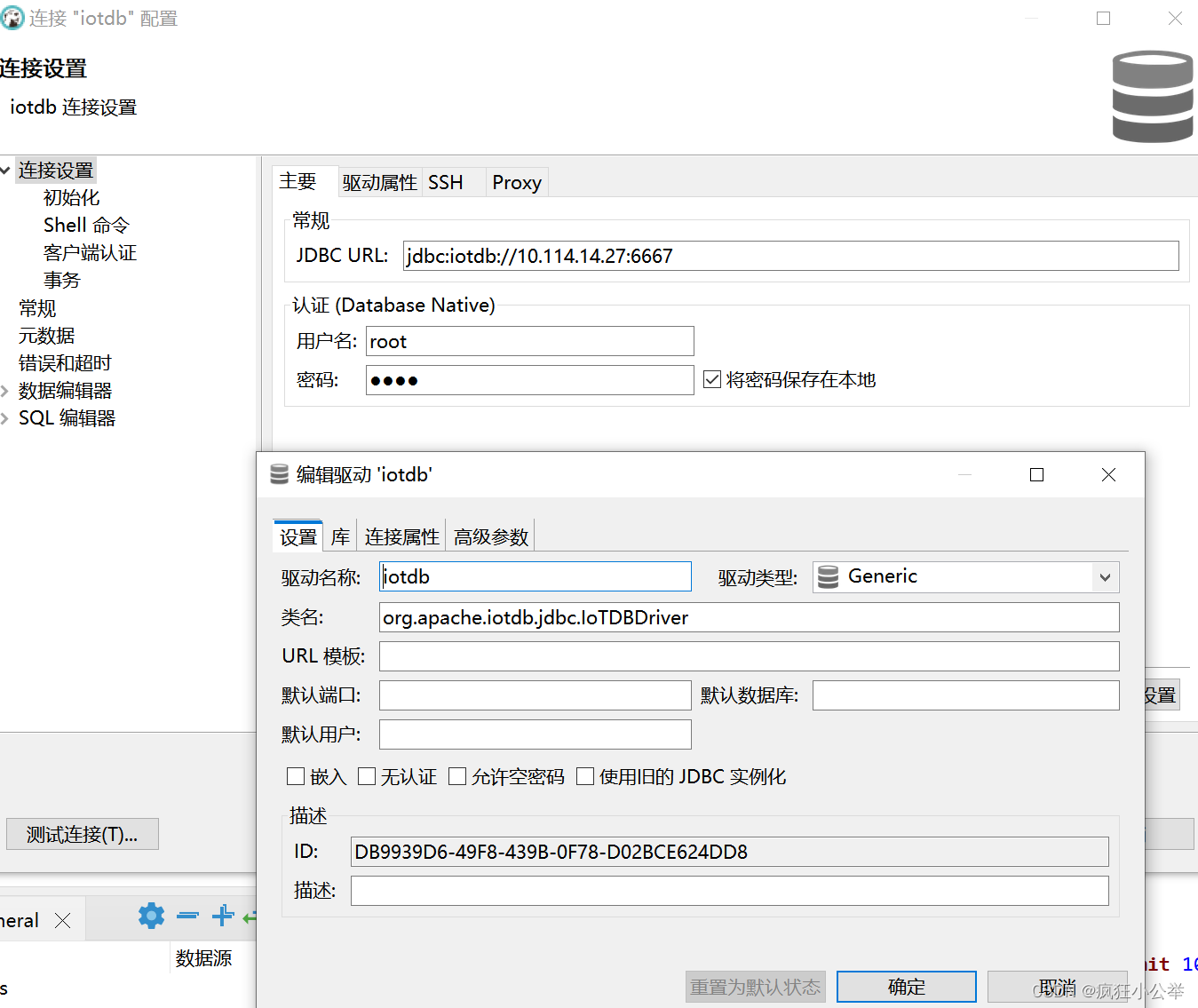Click the driver ID field

pyautogui.click(x=729, y=852)
